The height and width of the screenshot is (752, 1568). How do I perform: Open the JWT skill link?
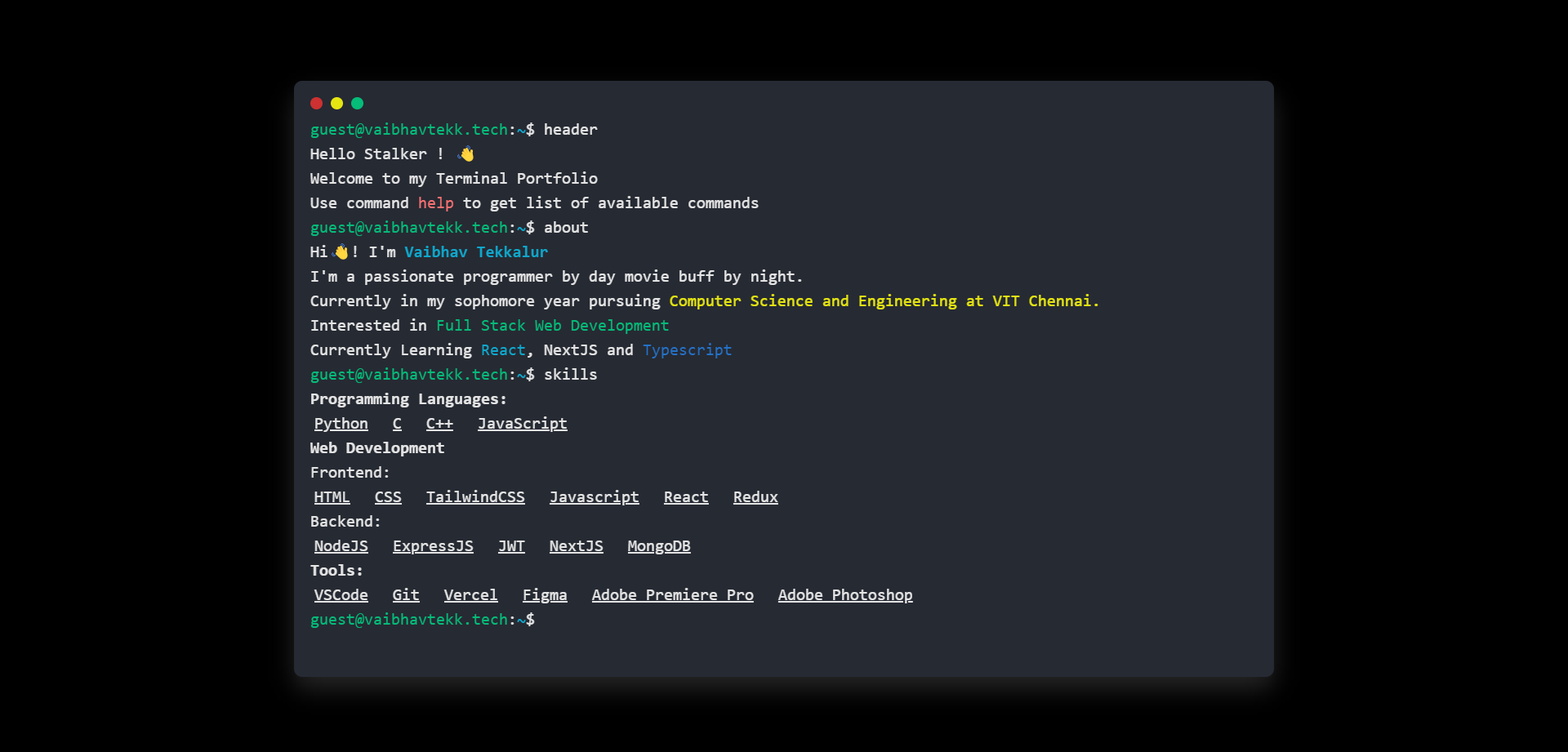click(511, 546)
